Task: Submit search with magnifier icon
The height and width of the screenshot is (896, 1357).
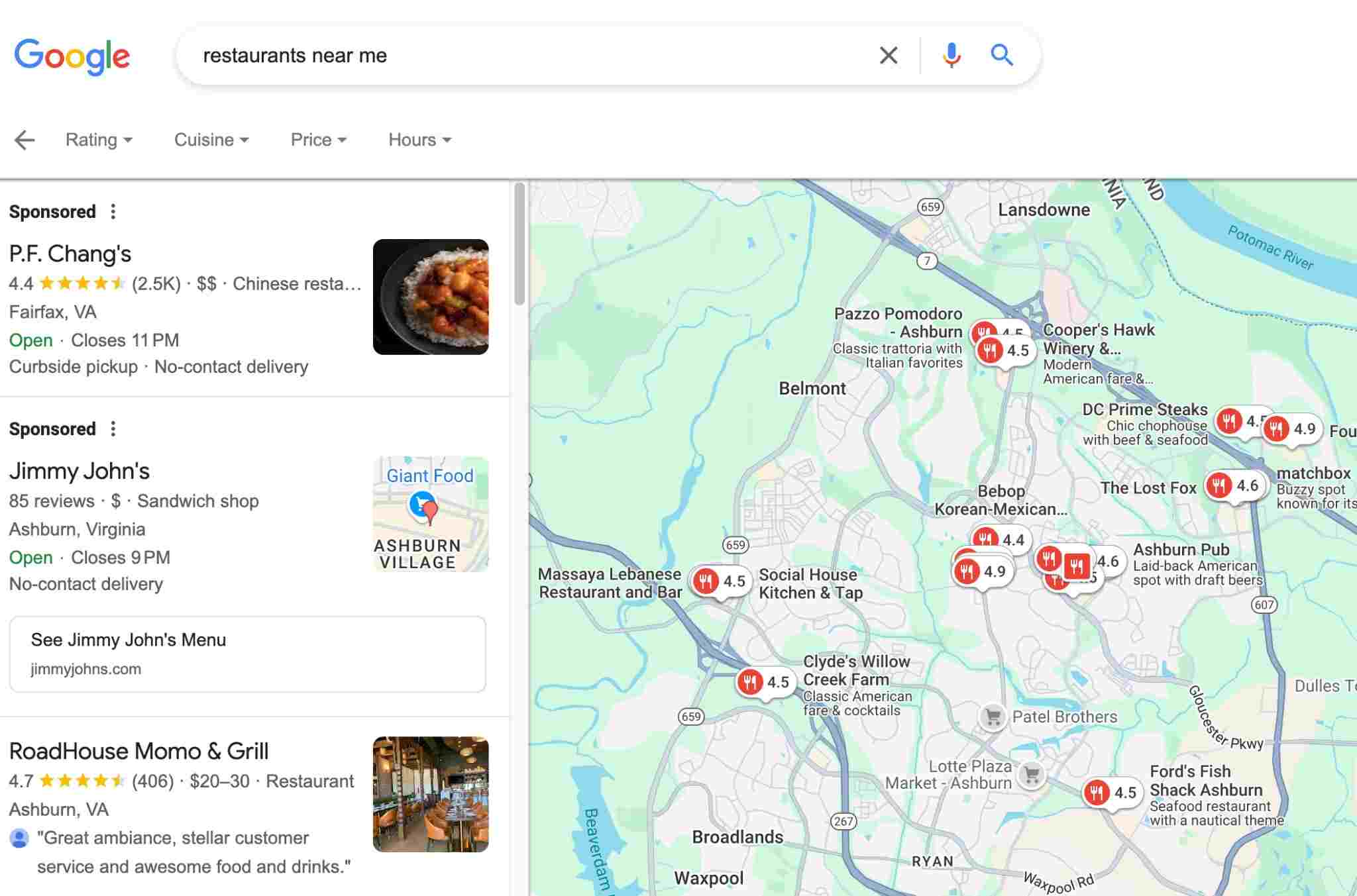Action: point(1002,55)
